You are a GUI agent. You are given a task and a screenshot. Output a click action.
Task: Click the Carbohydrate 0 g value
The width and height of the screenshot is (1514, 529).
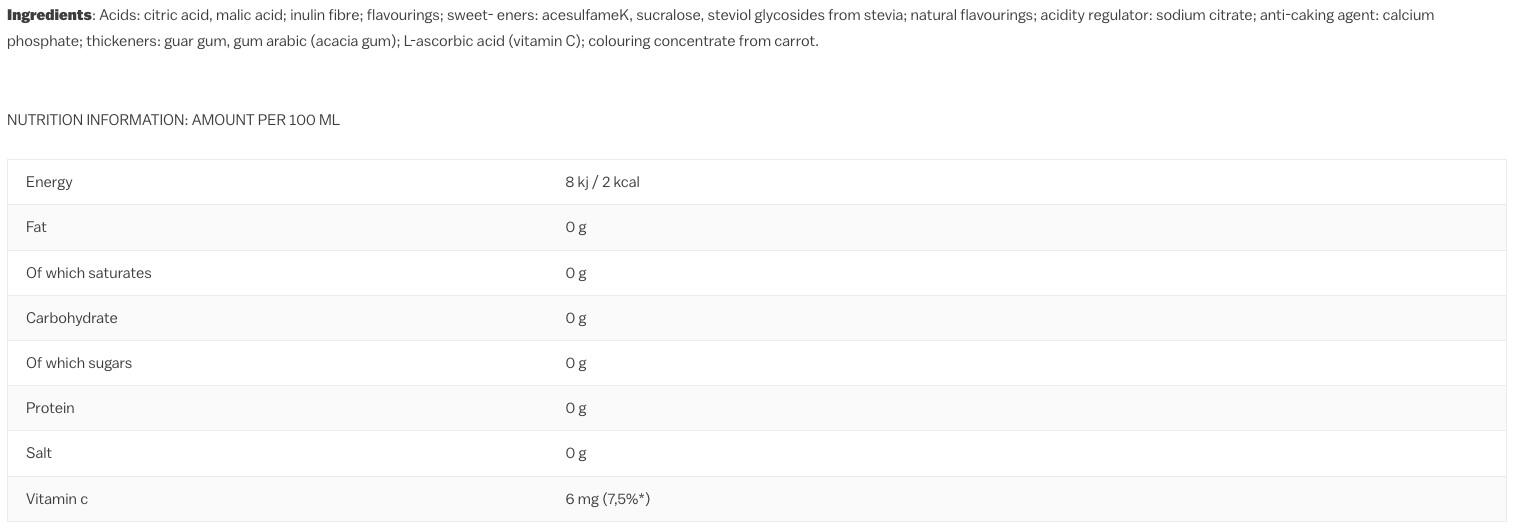click(x=576, y=318)
